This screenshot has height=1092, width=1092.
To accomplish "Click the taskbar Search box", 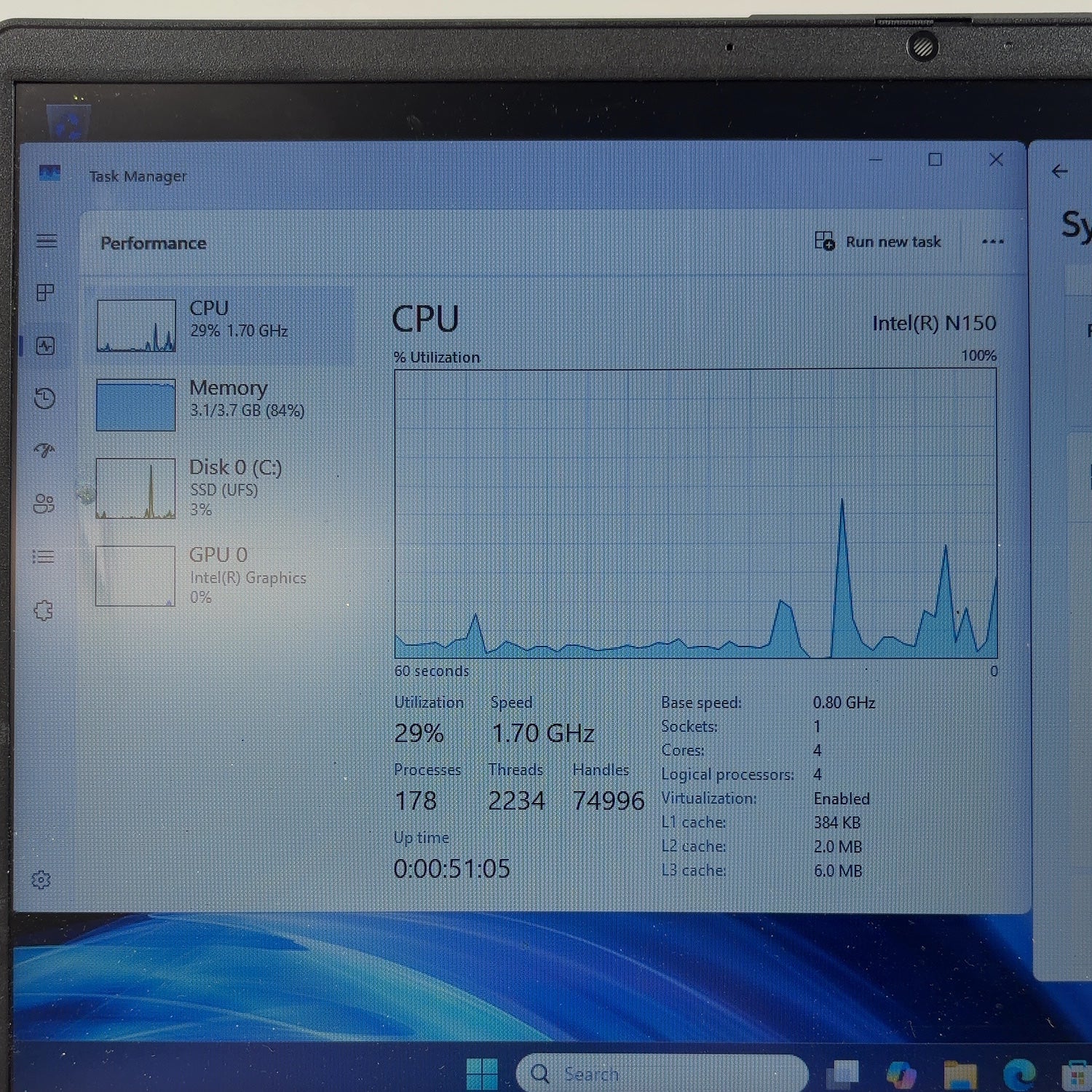I will click(x=662, y=1073).
